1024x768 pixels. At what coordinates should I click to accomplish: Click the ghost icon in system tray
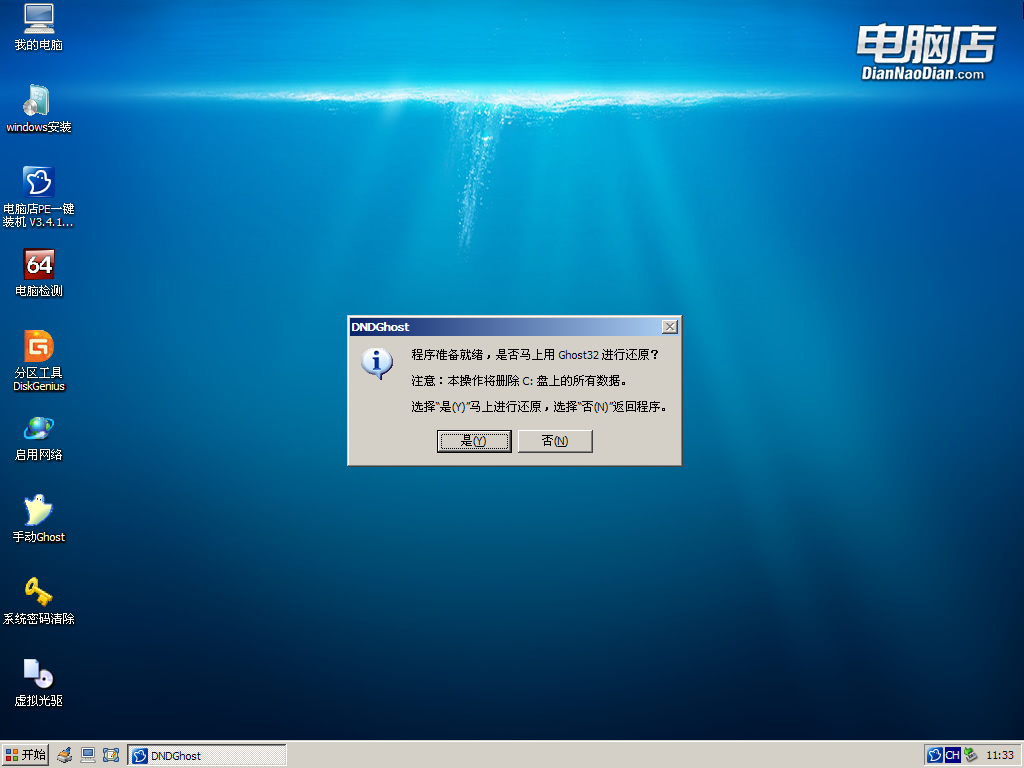tap(935, 755)
